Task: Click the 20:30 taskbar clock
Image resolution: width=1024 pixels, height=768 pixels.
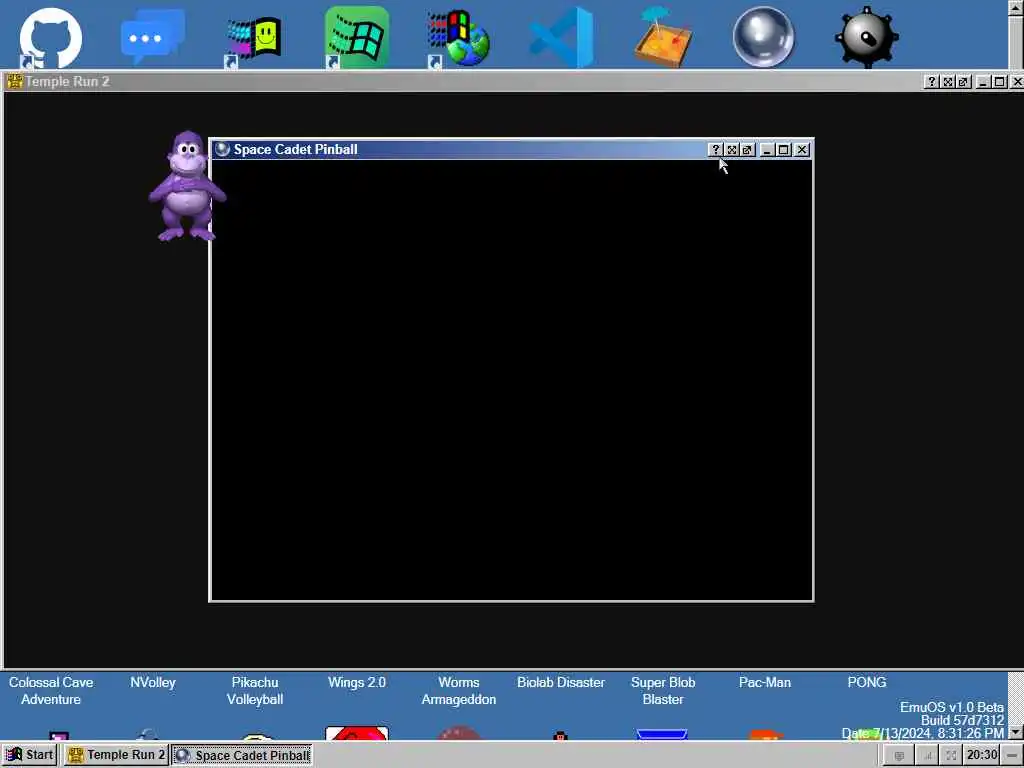Action: coord(982,755)
